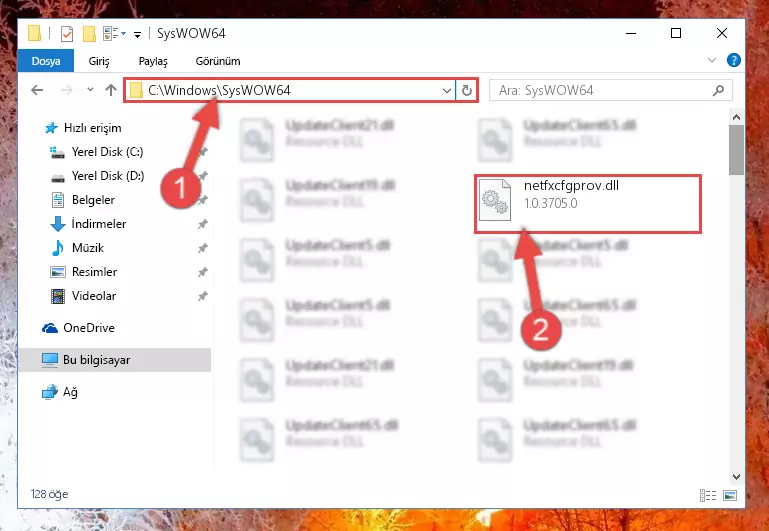The height and width of the screenshot is (531, 769).
Task: Open Belgeler folder in sidebar
Action: (93, 200)
